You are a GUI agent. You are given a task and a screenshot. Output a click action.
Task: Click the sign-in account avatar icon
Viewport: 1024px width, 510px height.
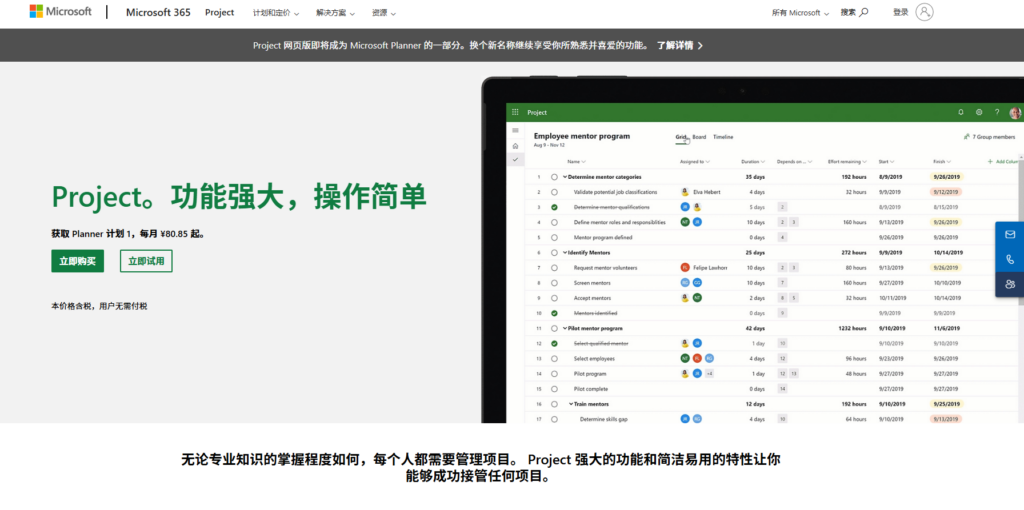(924, 12)
